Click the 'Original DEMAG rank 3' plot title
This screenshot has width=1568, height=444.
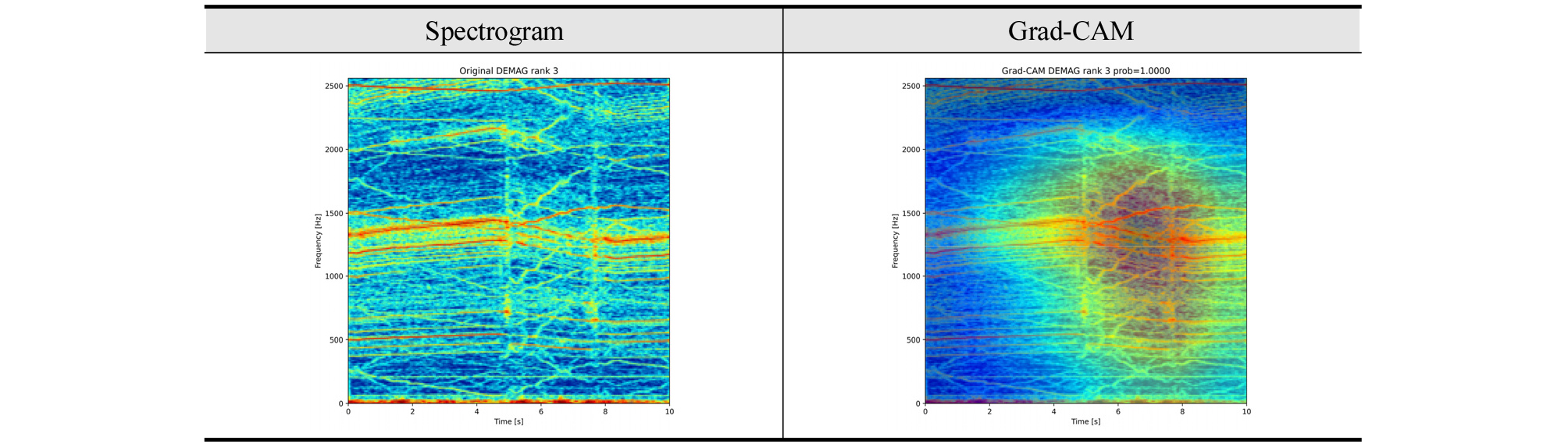[x=508, y=71]
